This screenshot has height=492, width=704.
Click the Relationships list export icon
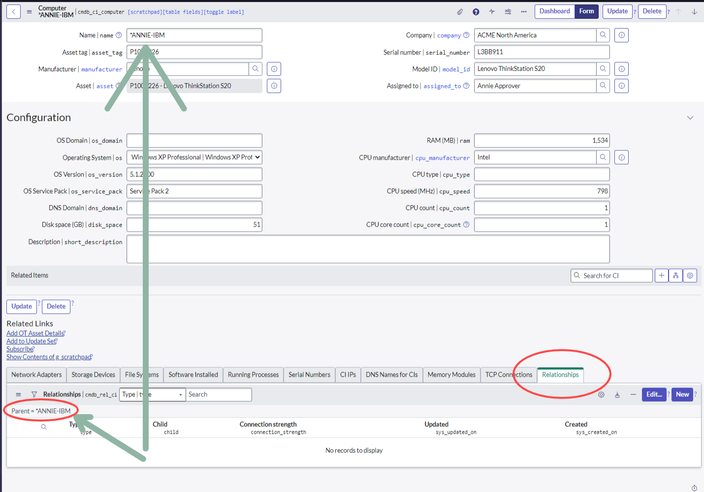pyautogui.click(x=617, y=395)
